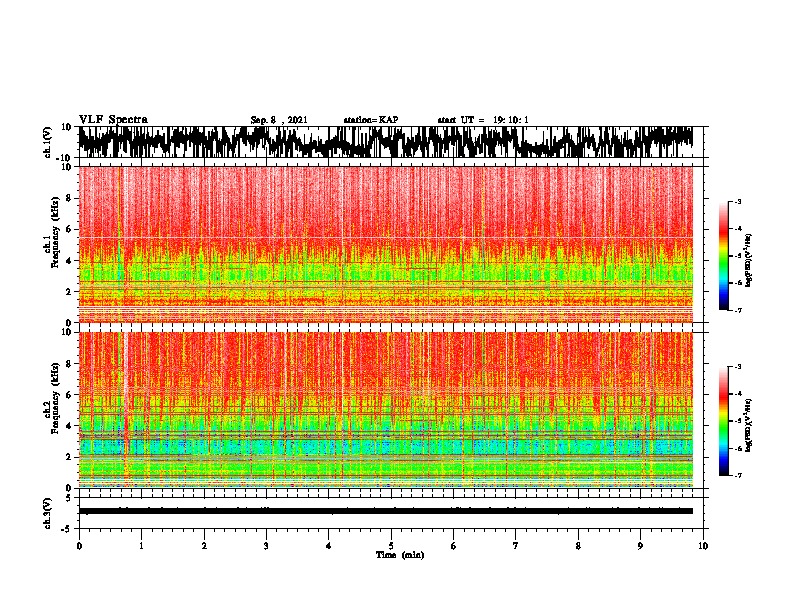This screenshot has height=612, width=792.
Task: Select the "start UT = 19:10:1" text
Action: click(x=483, y=120)
